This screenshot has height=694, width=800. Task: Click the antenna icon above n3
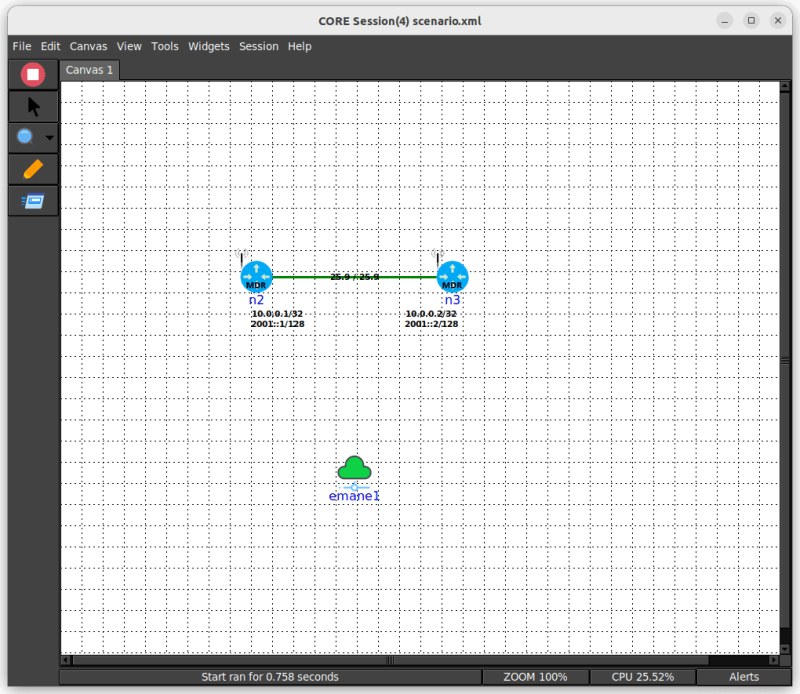tap(438, 257)
